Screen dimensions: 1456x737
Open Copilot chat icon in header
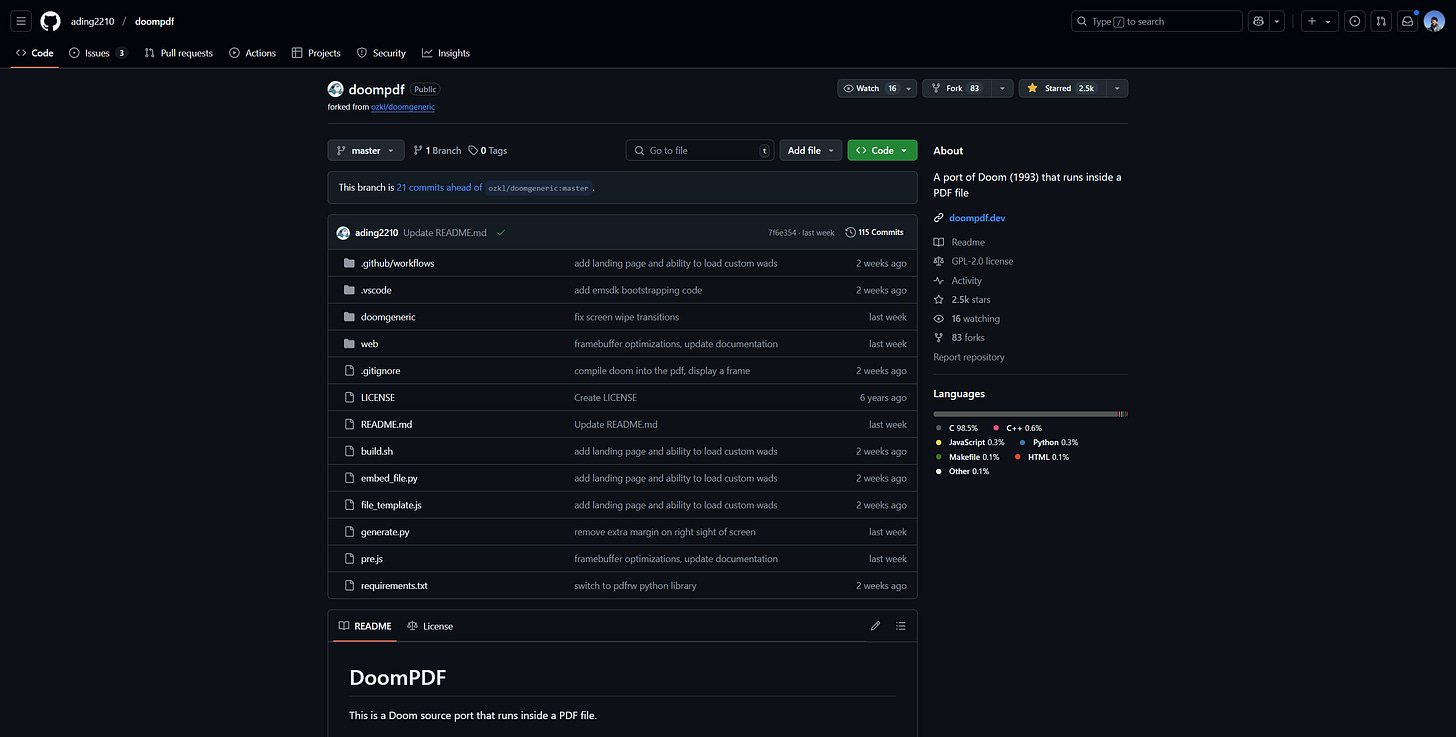click(1258, 21)
